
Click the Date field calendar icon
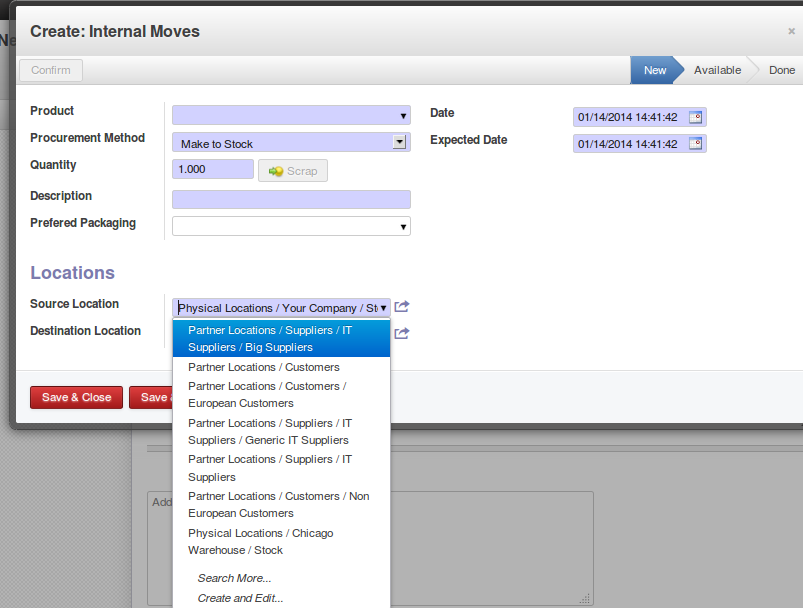point(696,117)
